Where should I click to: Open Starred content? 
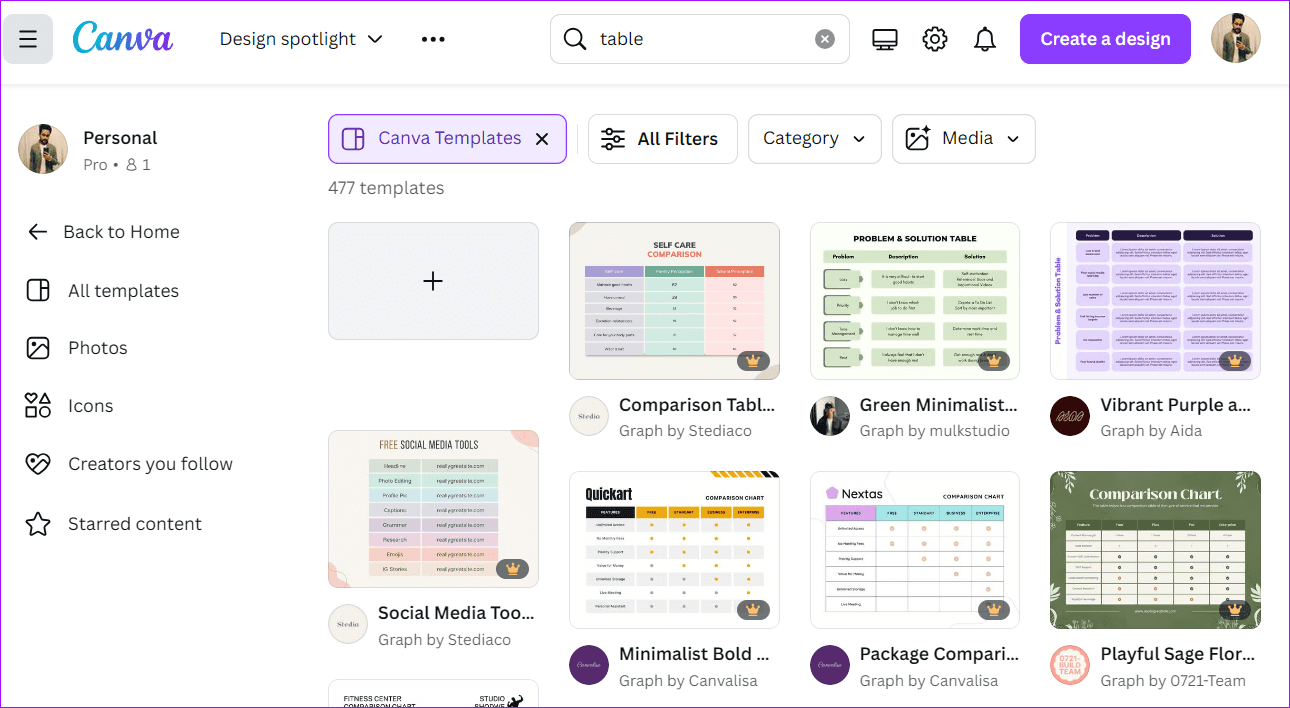(134, 523)
